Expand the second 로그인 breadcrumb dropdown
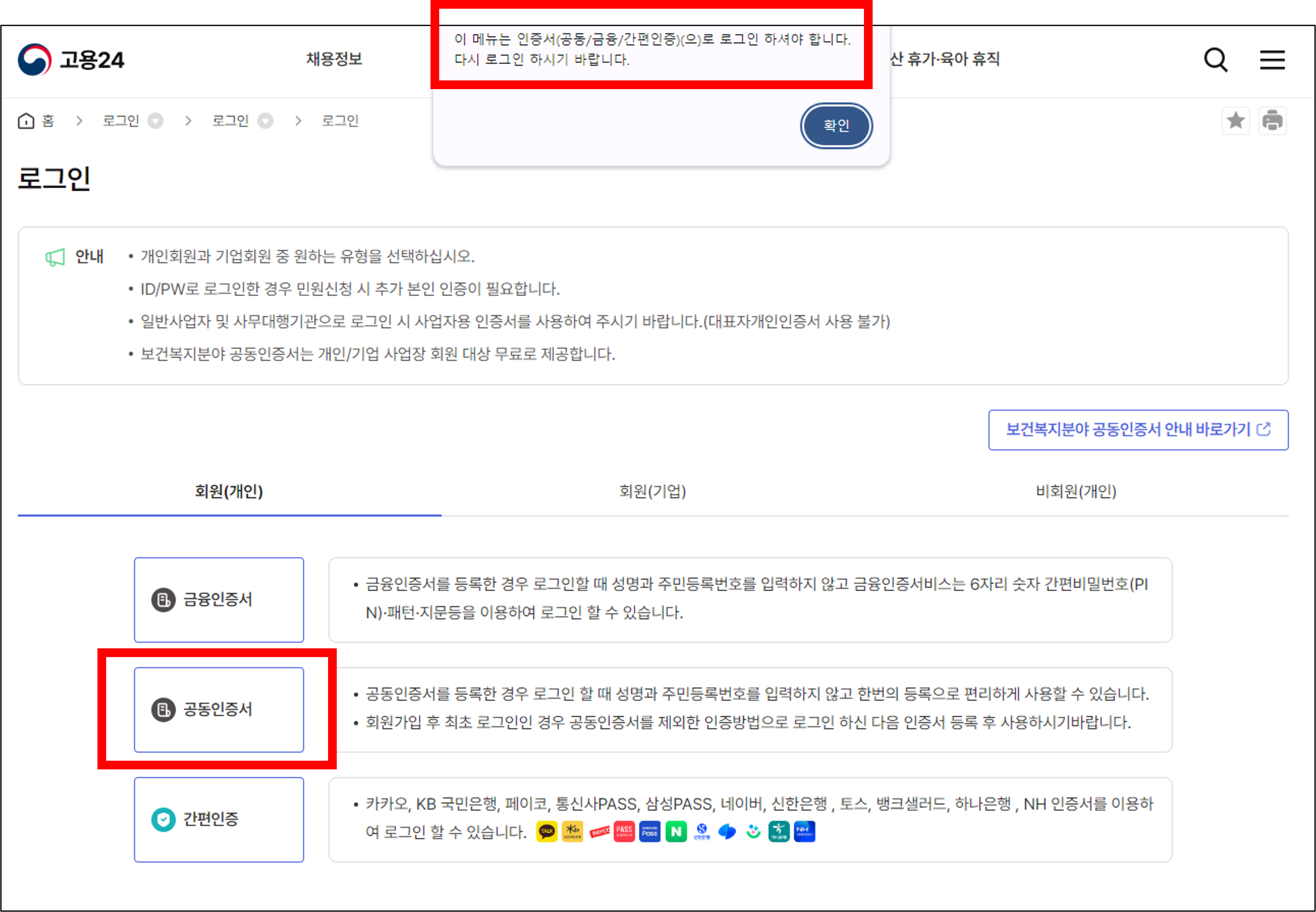The image size is (1316, 912). pos(265,121)
